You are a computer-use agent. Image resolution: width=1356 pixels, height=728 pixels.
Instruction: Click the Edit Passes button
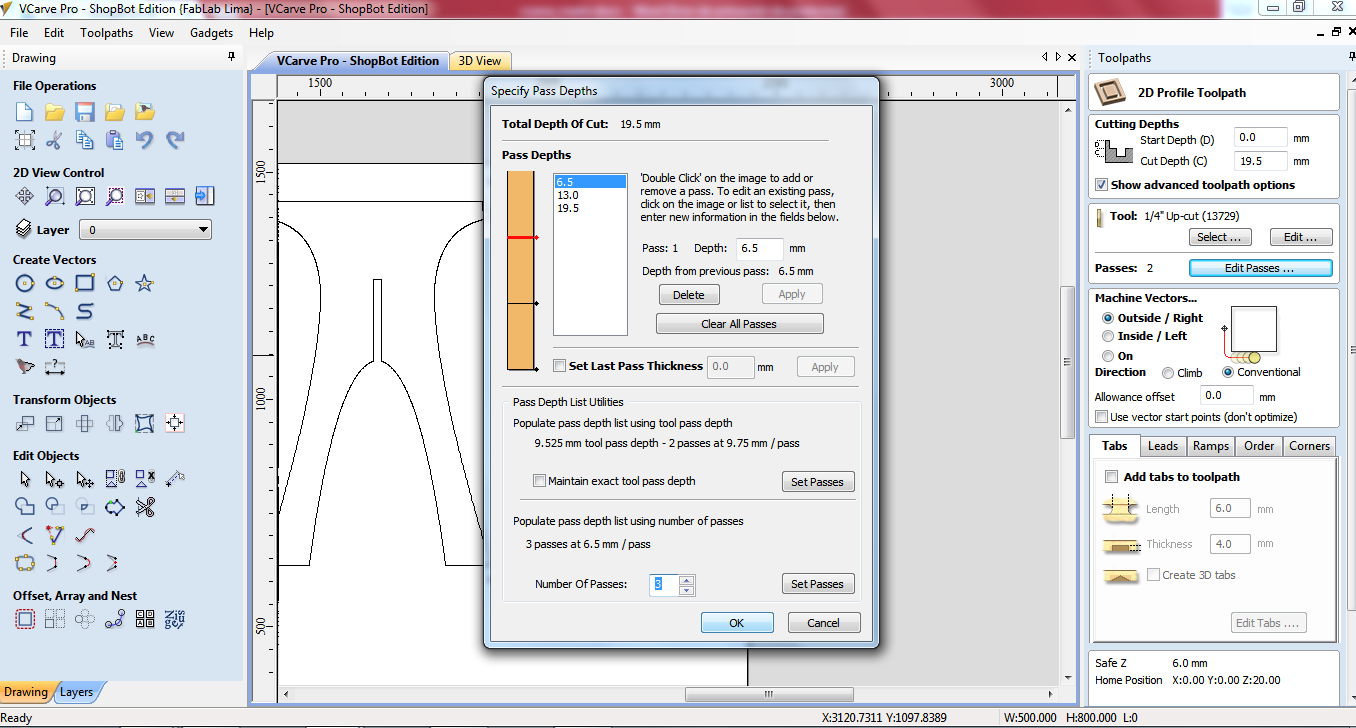click(x=1260, y=268)
